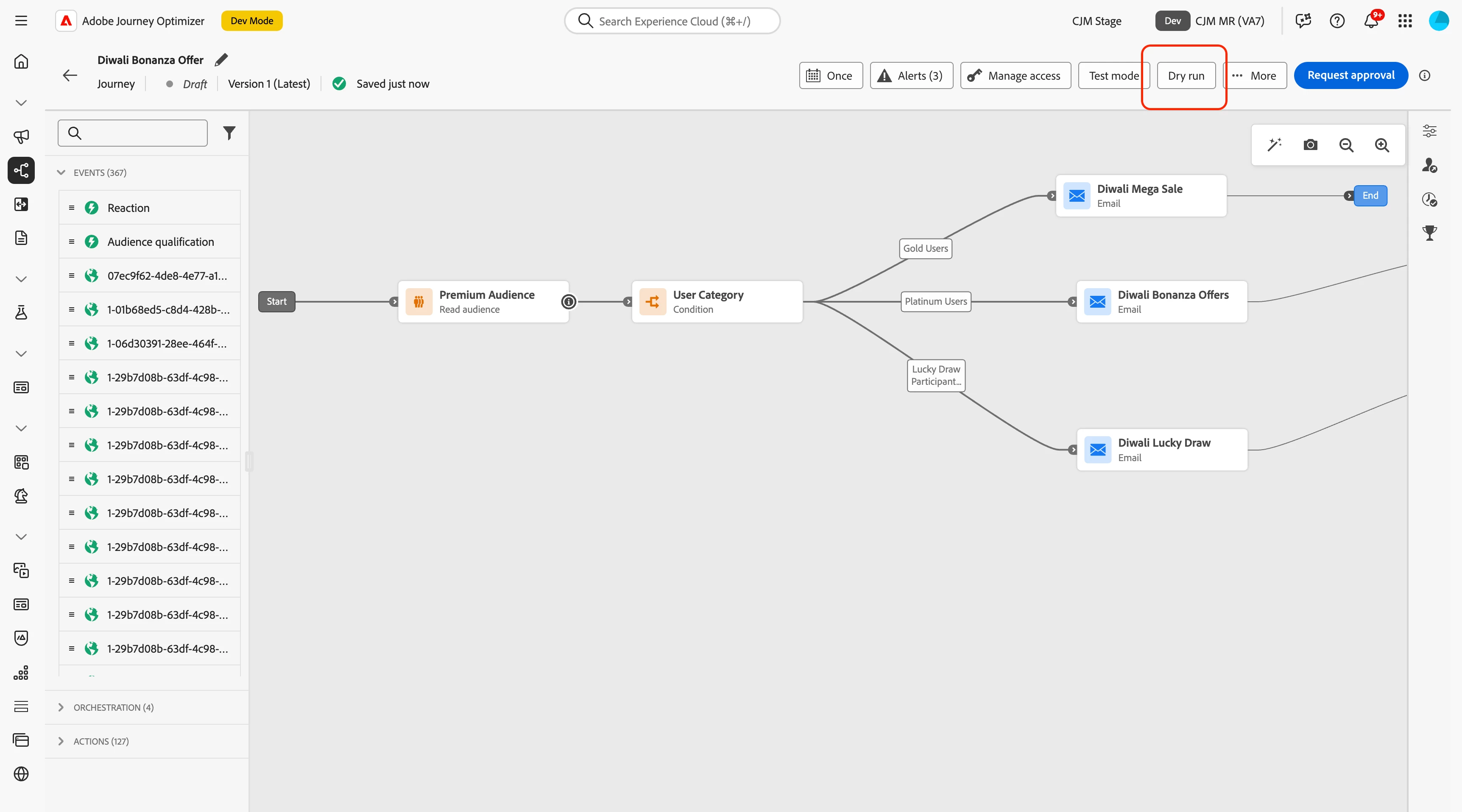Expand the ORCHESTRATION section
This screenshot has width=1462, height=812.
click(61, 707)
